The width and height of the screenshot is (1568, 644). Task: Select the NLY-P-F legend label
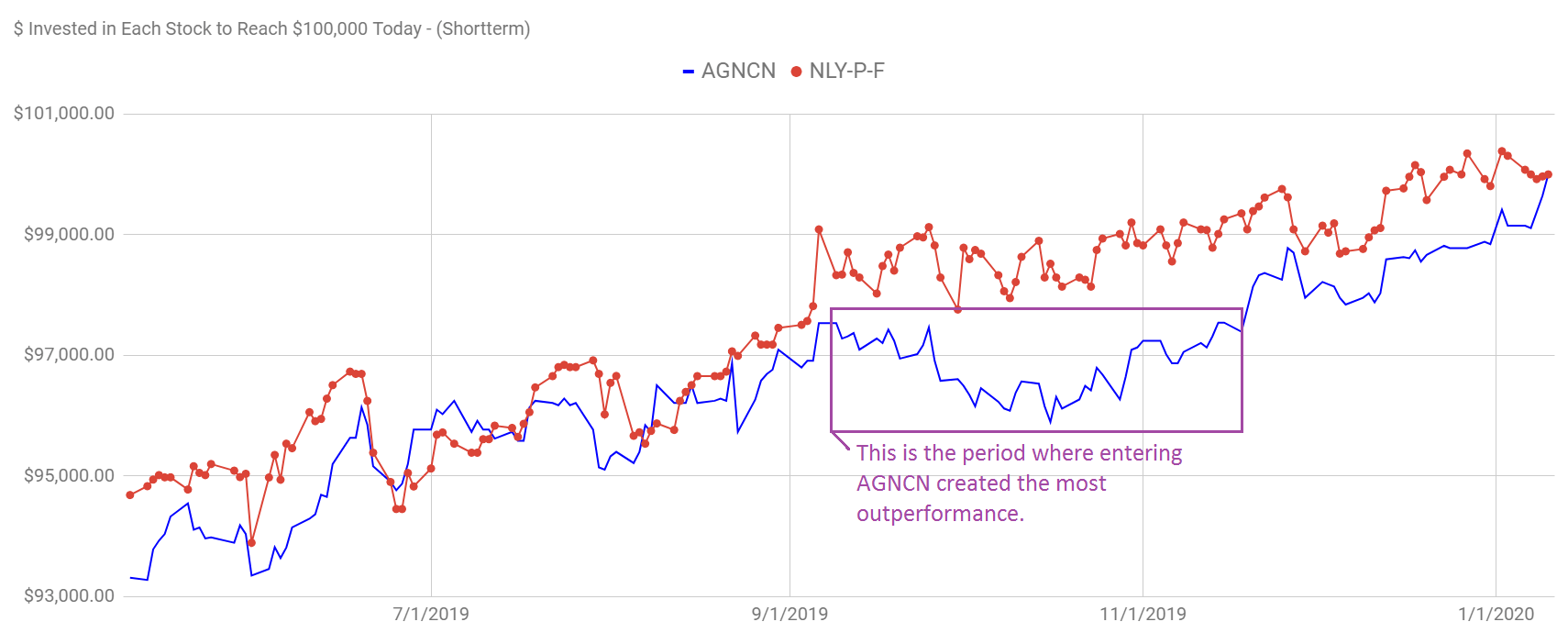pos(846,72)
